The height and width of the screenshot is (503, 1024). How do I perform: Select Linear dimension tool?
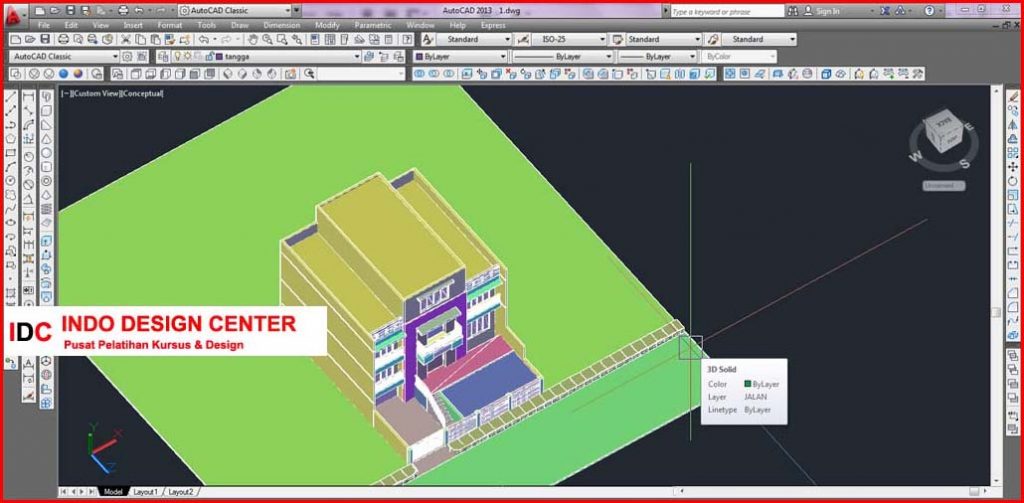tap(29, 97)
